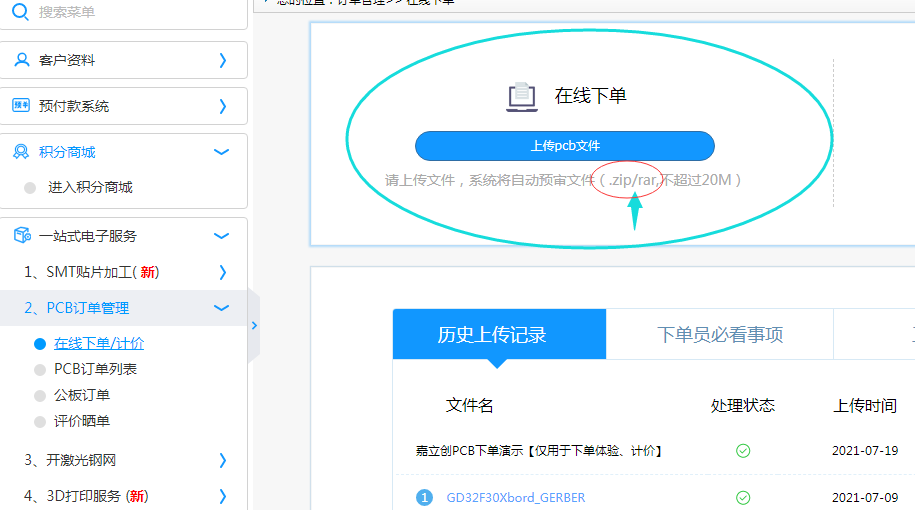Image resolution: width=915 pixels, height=510 pixels.
Task: Switch to 下单员必看事项 tab
Action: tap(719, 335)
